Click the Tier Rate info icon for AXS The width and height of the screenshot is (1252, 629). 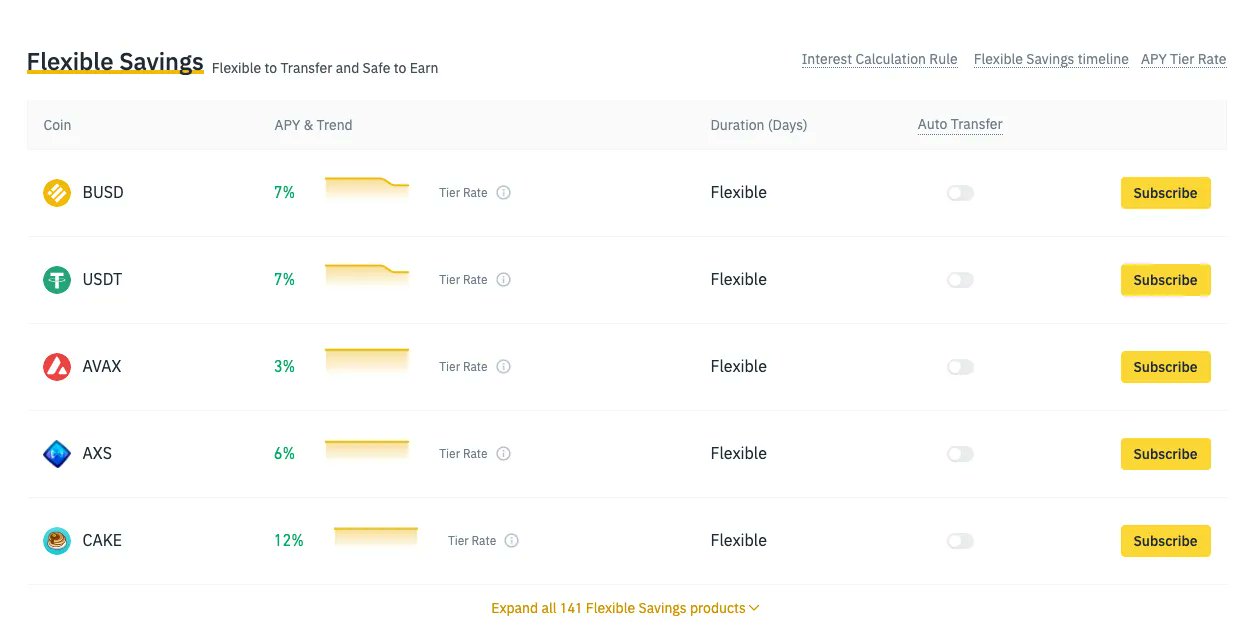505,453
